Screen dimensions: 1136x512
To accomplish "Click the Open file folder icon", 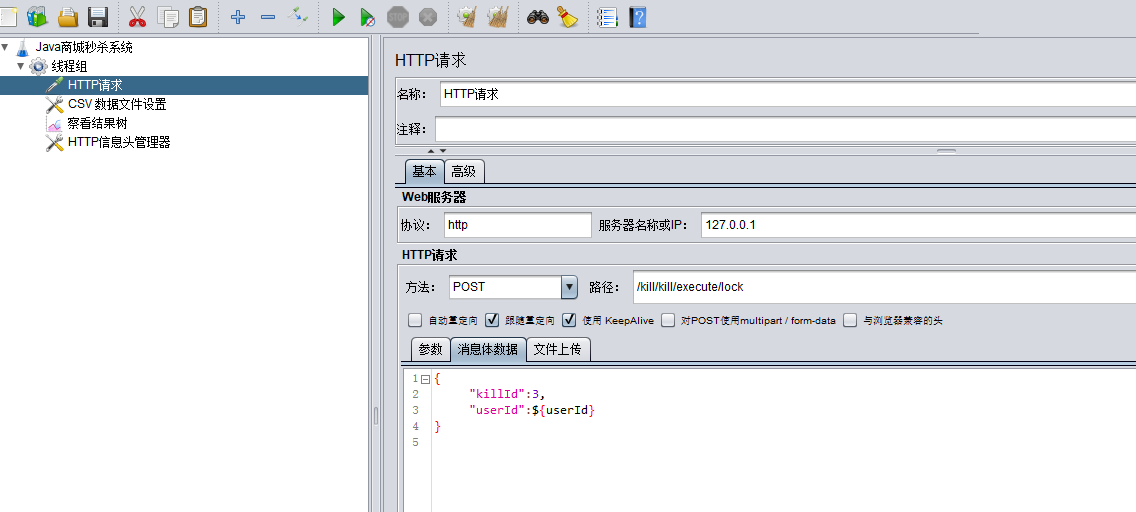I will point(68,17).
